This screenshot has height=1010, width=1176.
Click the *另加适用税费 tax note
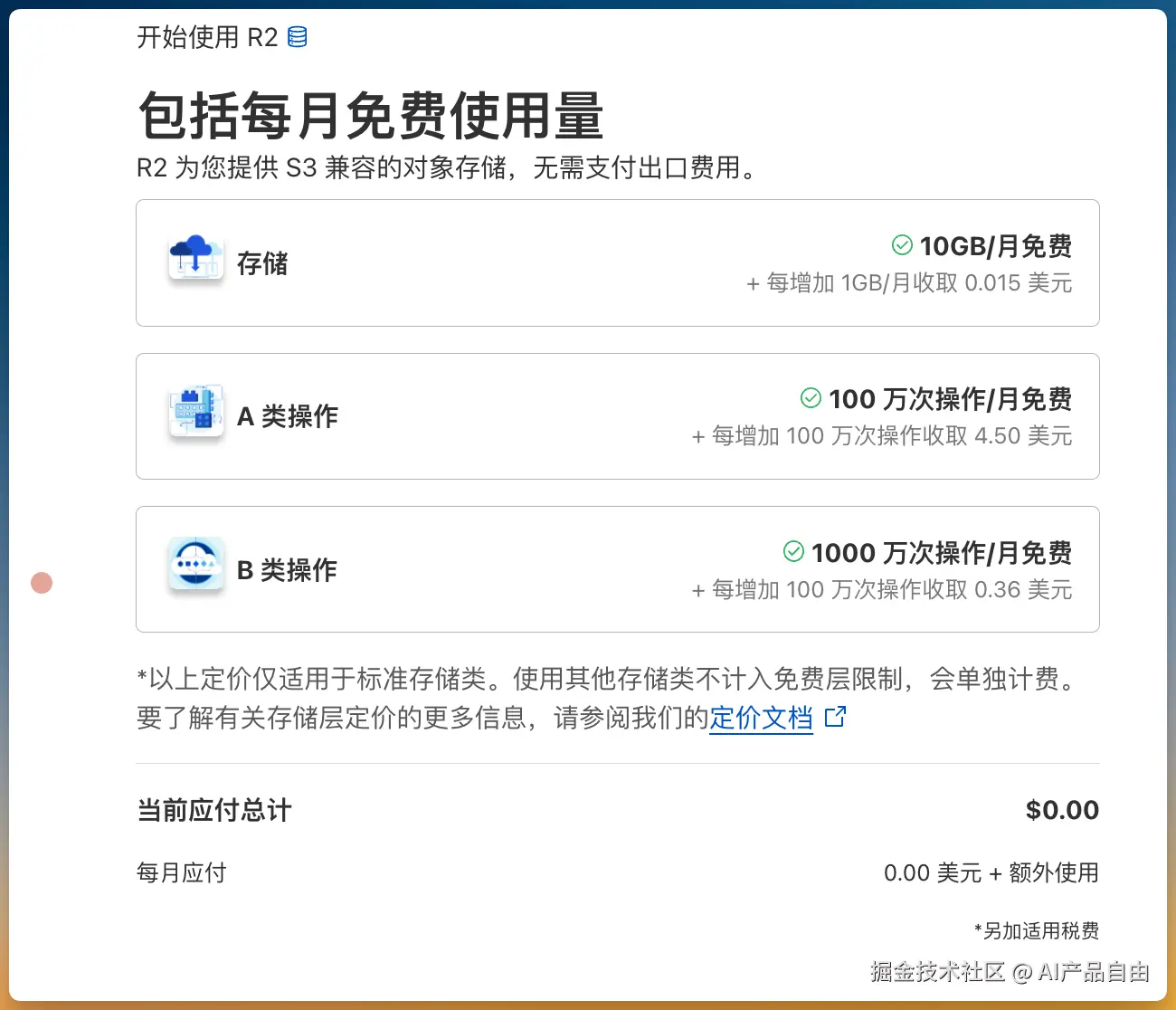coord(1037,930)
